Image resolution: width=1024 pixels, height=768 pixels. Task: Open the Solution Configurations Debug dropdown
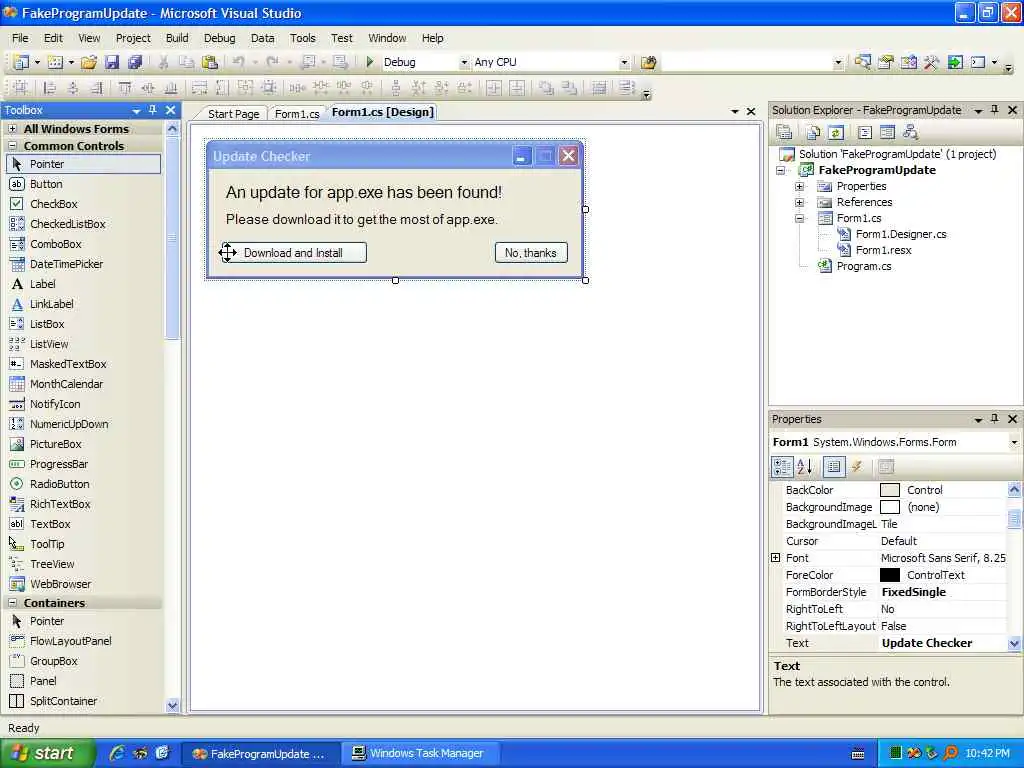coord(464,62)
